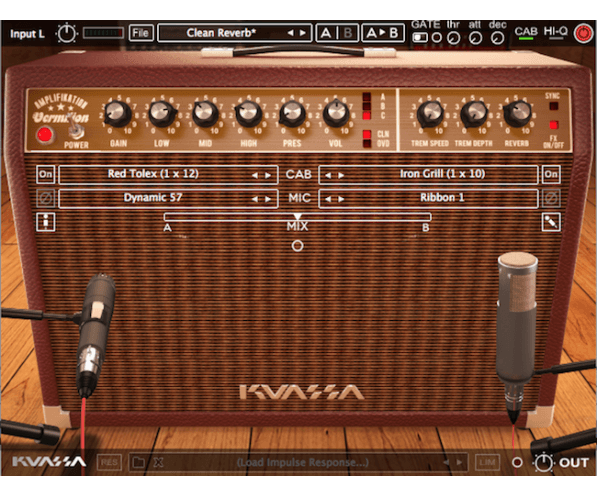This screenshot has height=497, width=597.
Task: Switch to the B preset slot
Action: tap(348, 33)
